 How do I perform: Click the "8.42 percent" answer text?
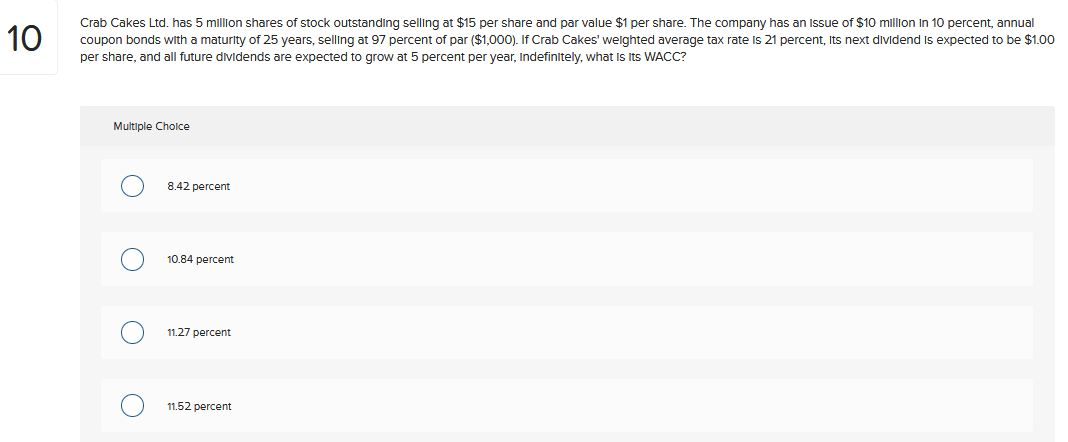198,187
